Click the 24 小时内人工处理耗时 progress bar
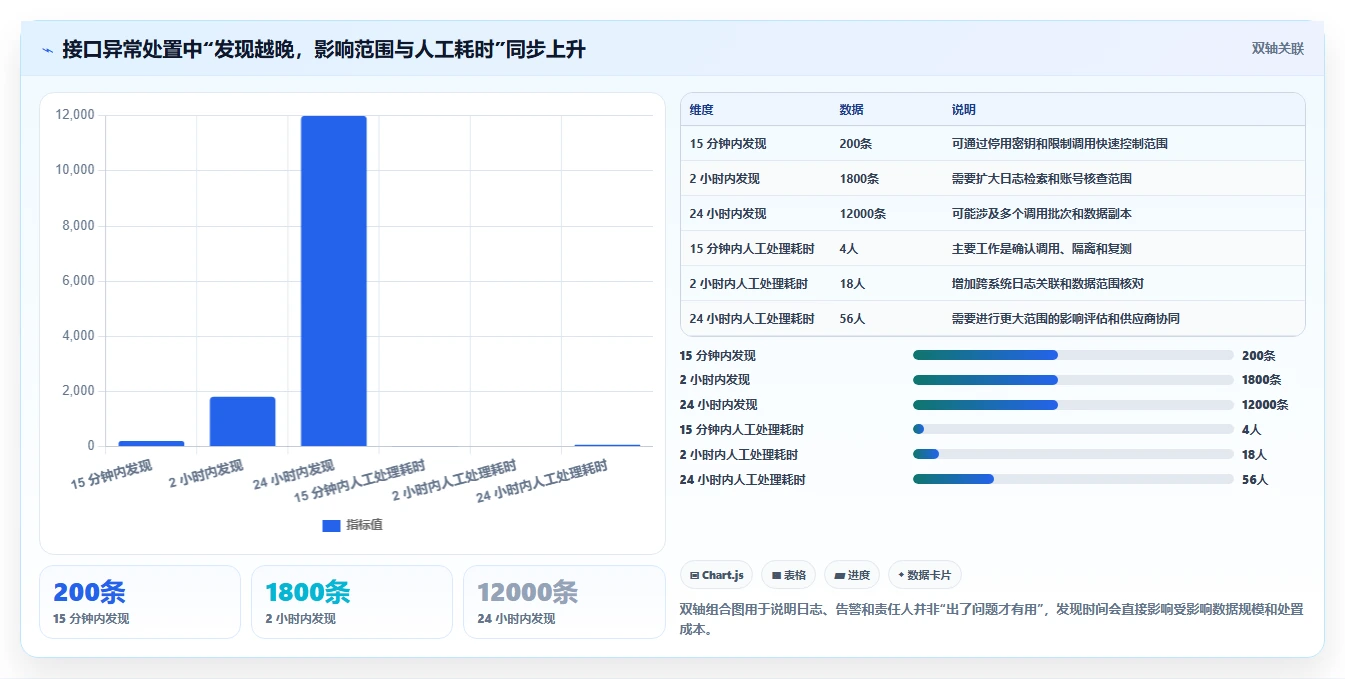 pos(1073,480)
